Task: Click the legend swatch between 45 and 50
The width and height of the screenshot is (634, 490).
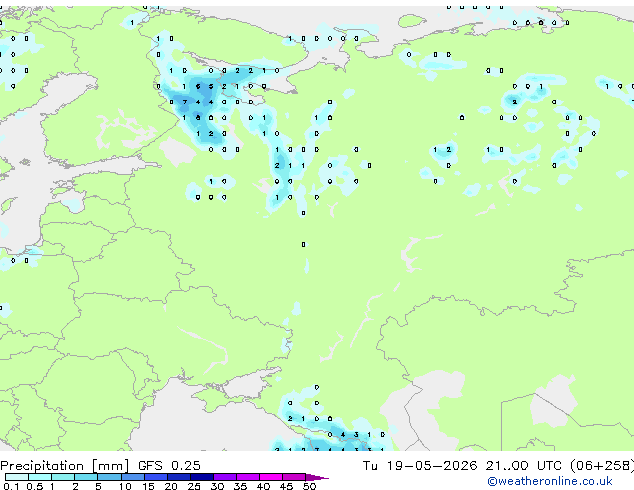Action: pos(294,477)
